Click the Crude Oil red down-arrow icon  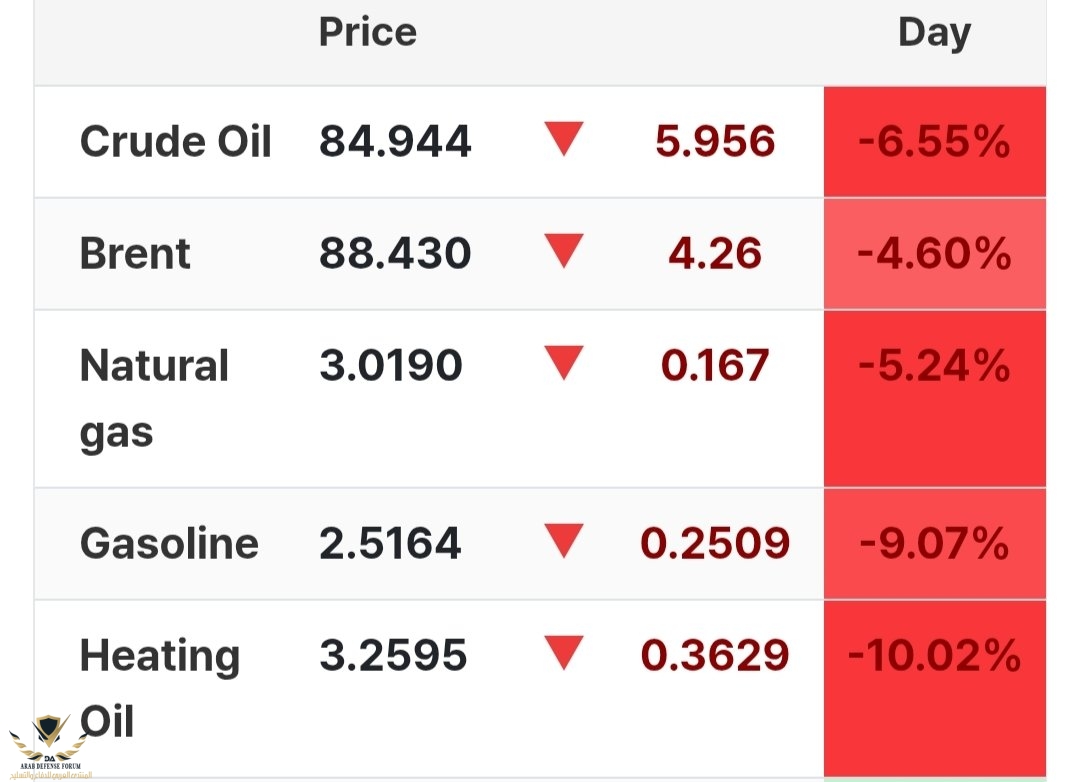563,139
